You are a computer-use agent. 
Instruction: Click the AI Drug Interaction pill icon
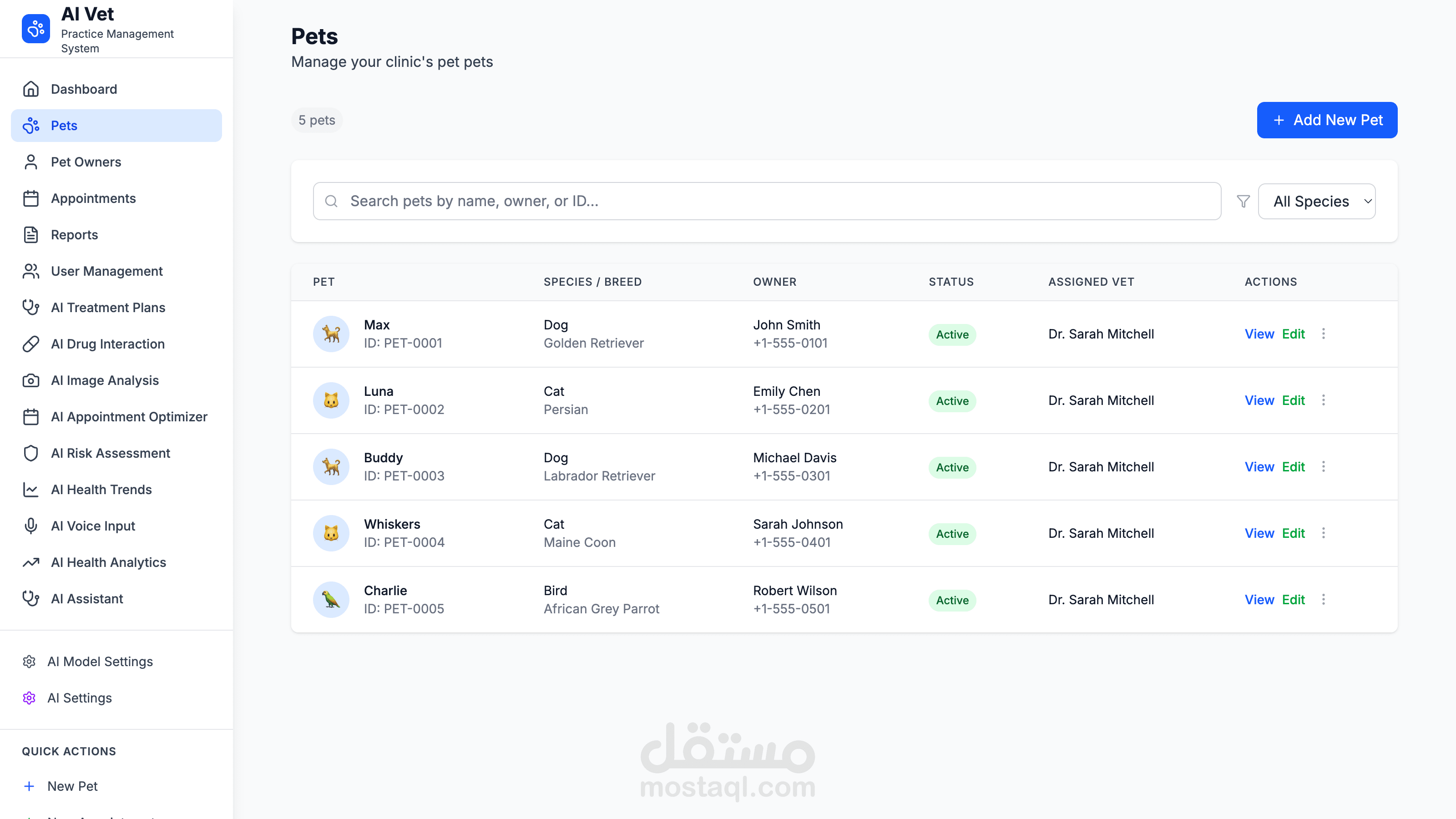coord(30,344)
